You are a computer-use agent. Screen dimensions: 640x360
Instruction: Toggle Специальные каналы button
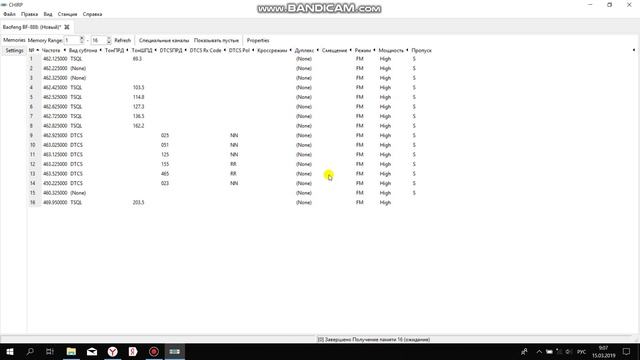(x=164, y=40)
